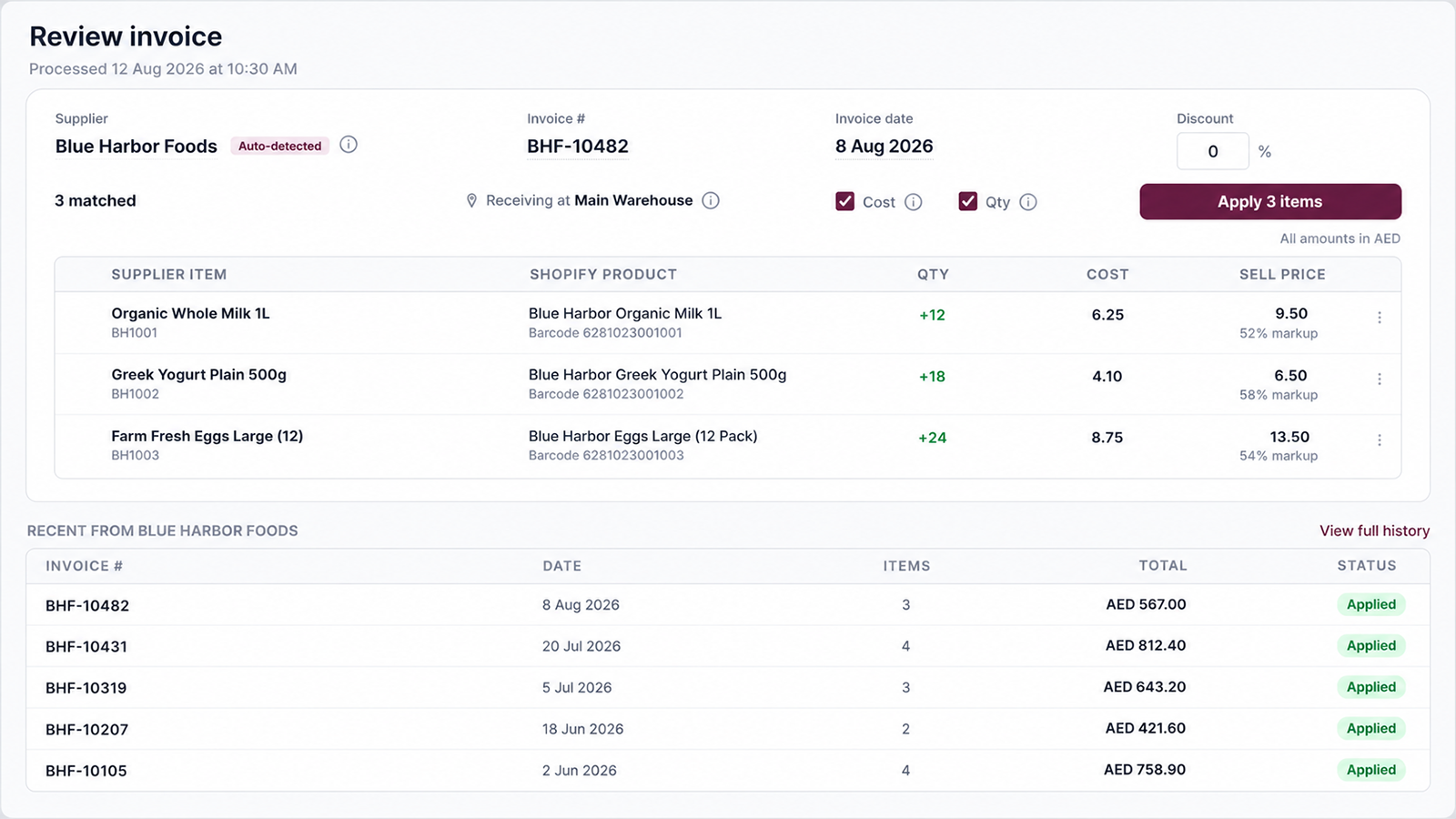Open more options for Farm Fresh Eggs row
The width and height of the screenshot is (1456, 819).
1380,440
